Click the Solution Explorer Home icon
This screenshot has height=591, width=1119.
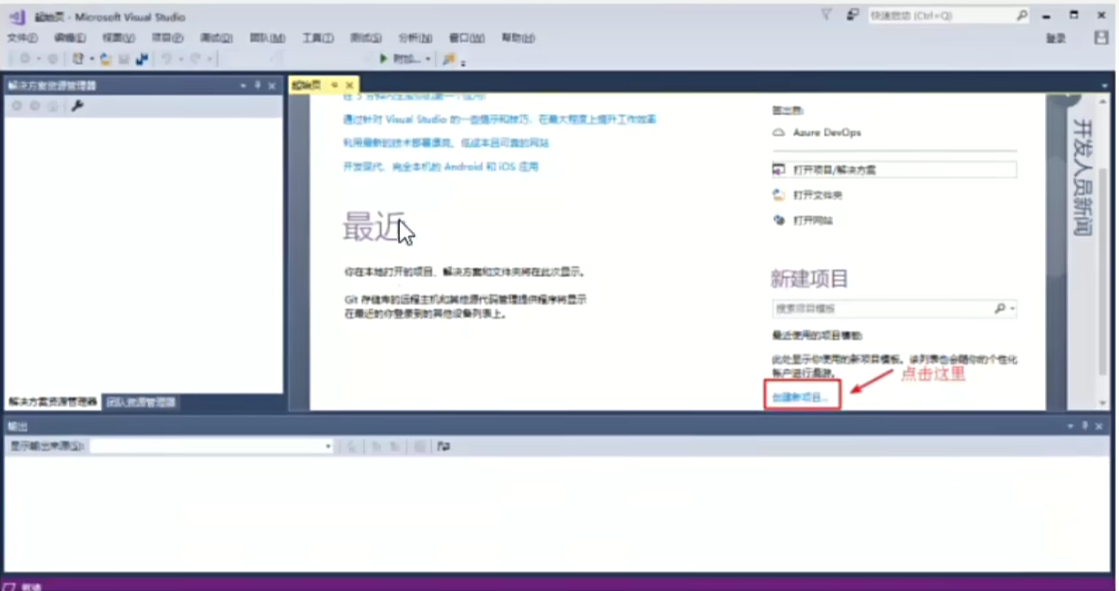[52, 106]
